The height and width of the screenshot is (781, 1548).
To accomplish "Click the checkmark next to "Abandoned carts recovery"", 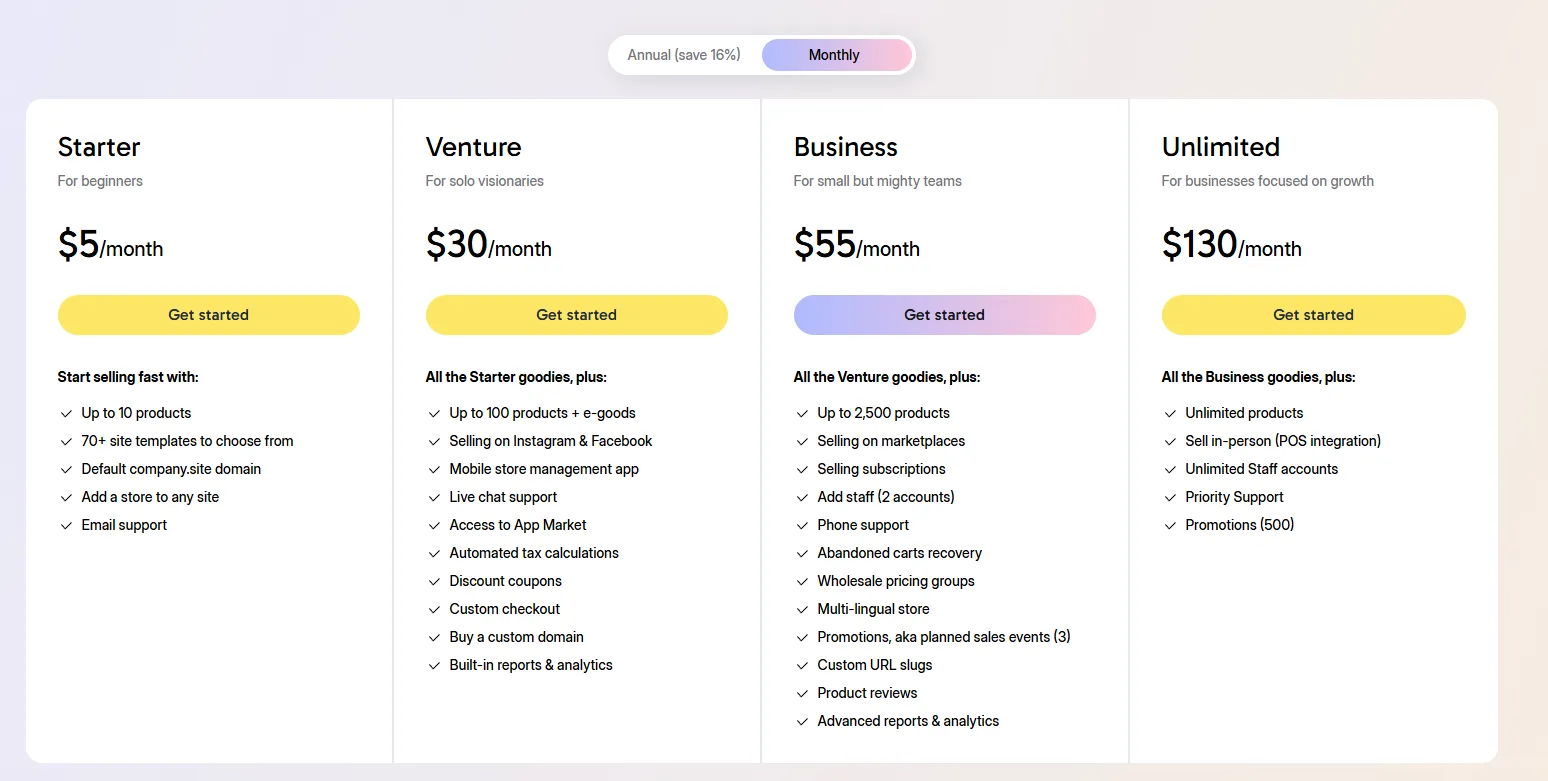I will click(801, 552).
